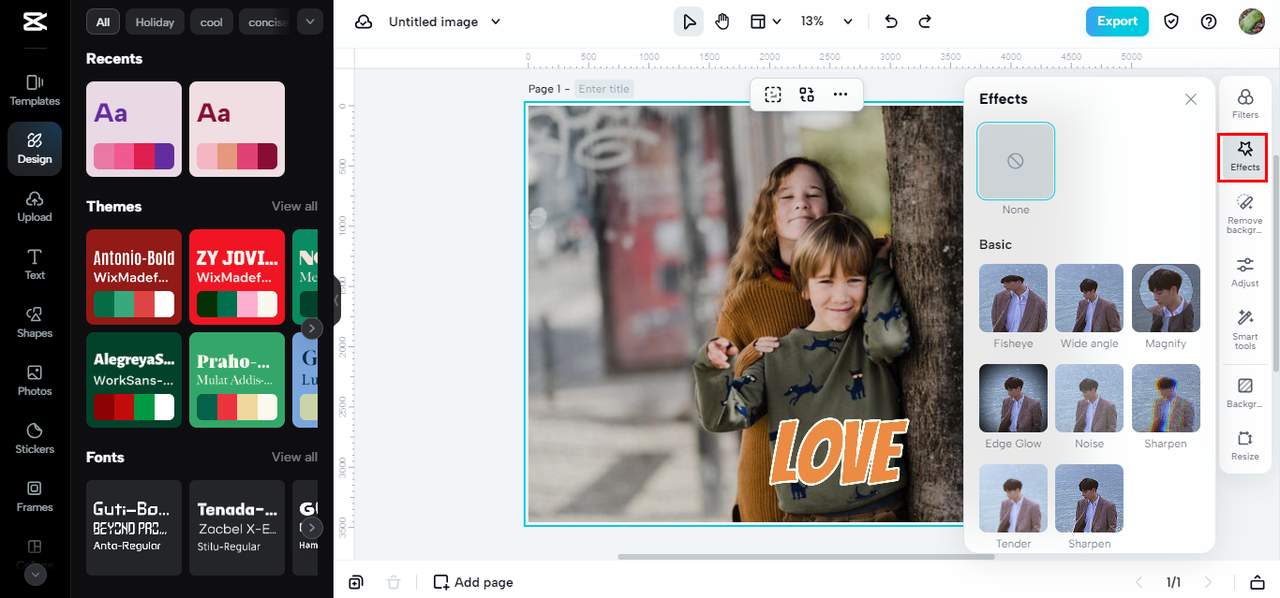1280x598 pixels.
Task: Expand more sidebar tools chevron
Action: (x=35, y=575)
